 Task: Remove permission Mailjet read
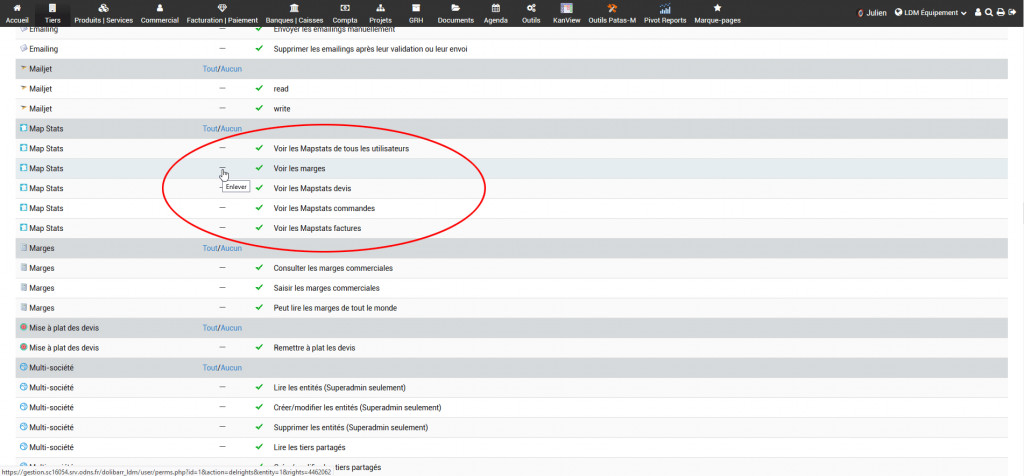223,88
